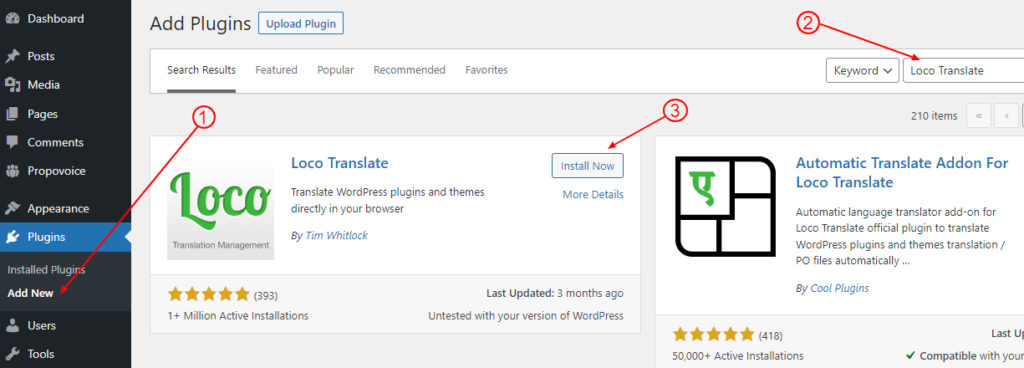The image size is (1024, 368).
Task: Click the Loco Translate logo thumbnail
Action: pos(221,207)
